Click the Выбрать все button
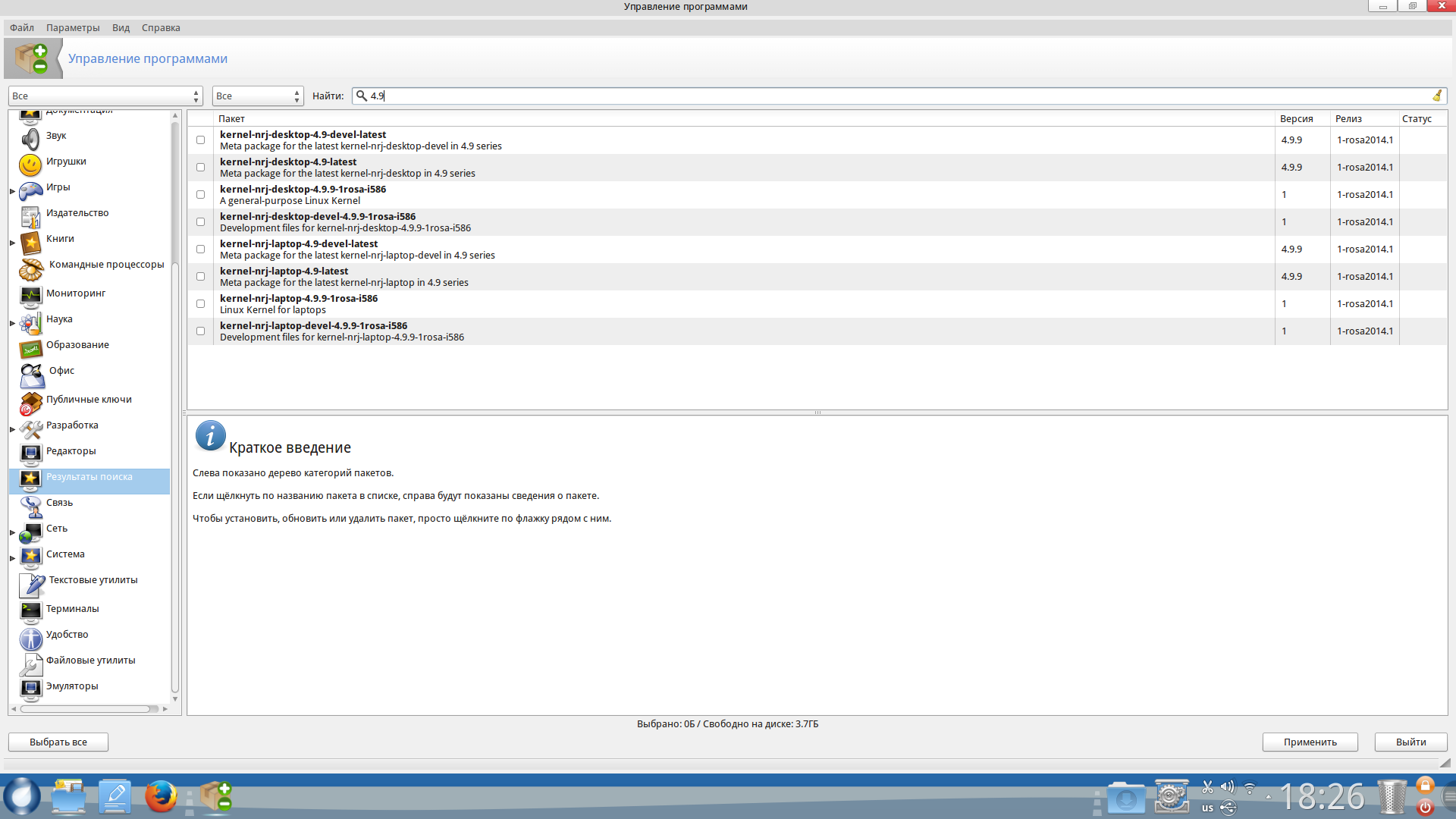1456x819 pixels. (x=58, y=742)
